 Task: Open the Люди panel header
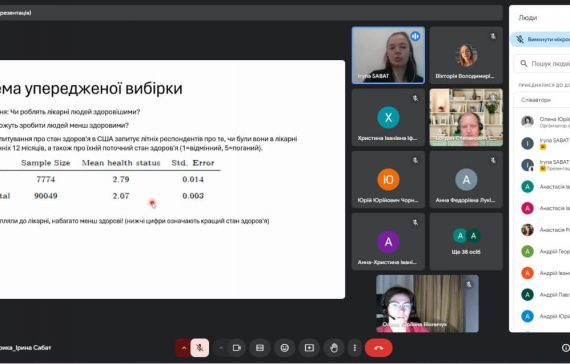click(x=528, y=18)
